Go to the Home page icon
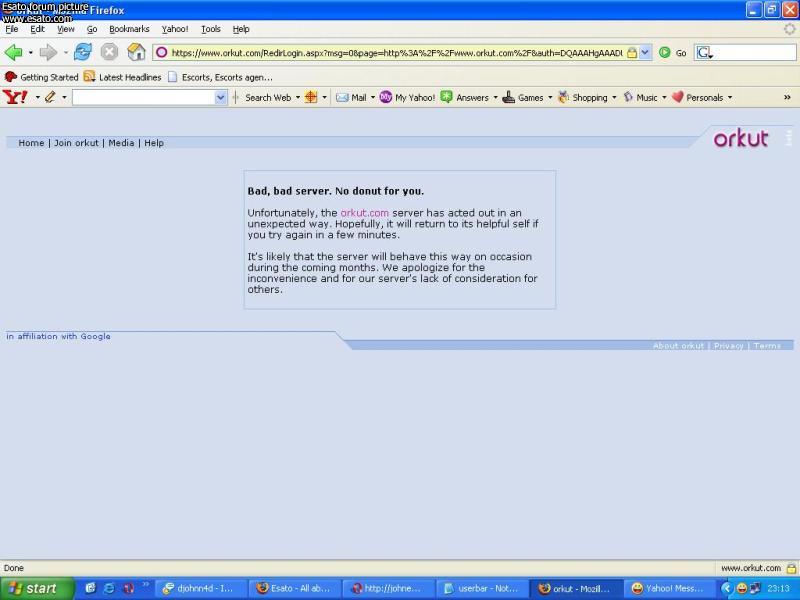800x600 pixels. [137, 52]
